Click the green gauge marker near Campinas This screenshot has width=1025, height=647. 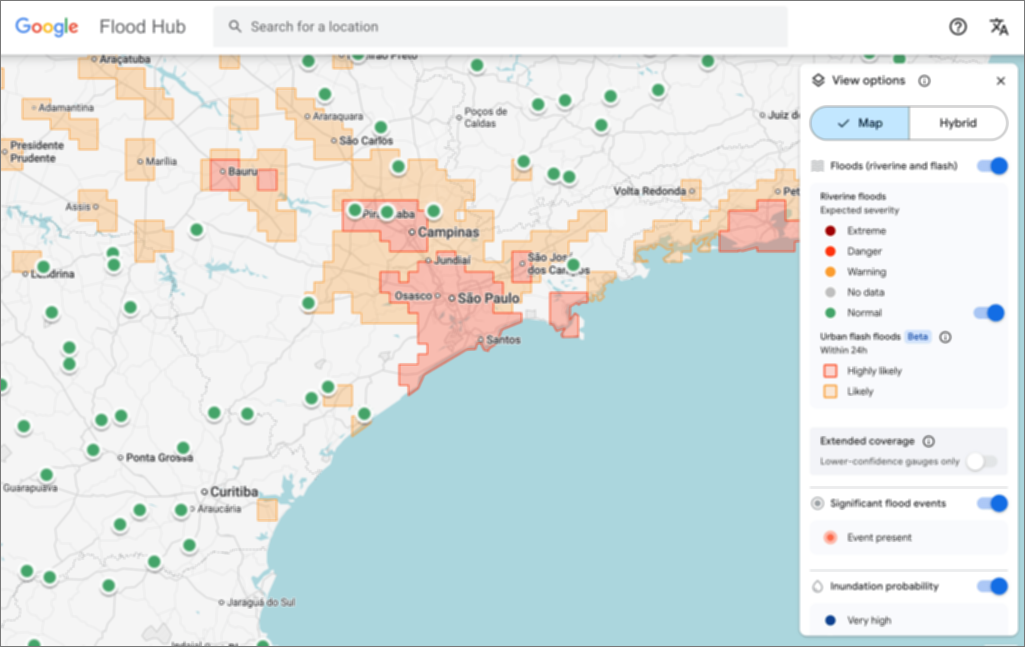click(x=433, y=211)
